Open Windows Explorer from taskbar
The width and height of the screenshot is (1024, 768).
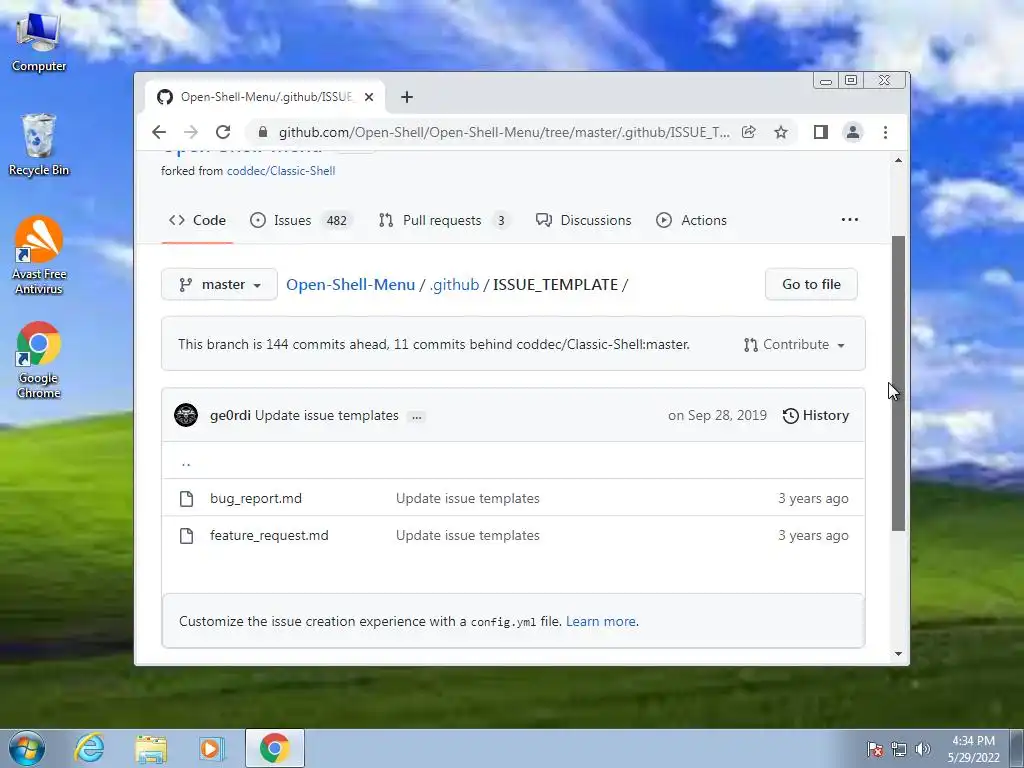151,748
